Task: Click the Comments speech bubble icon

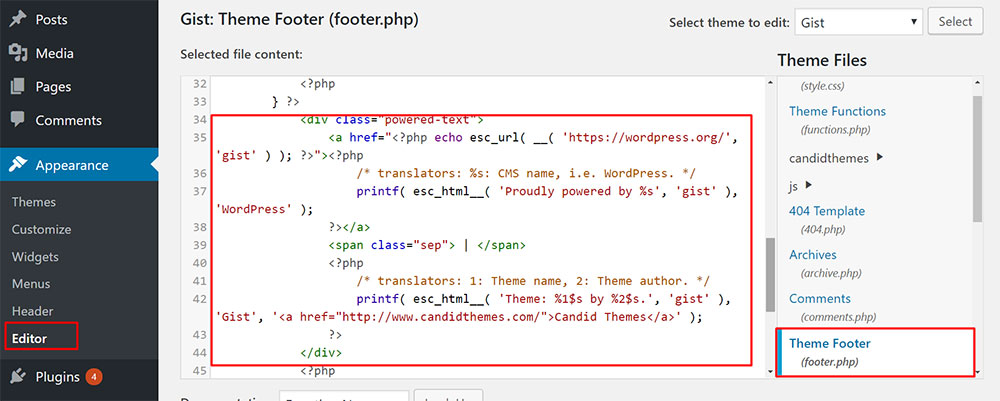Action: click(x=17, y=120)
